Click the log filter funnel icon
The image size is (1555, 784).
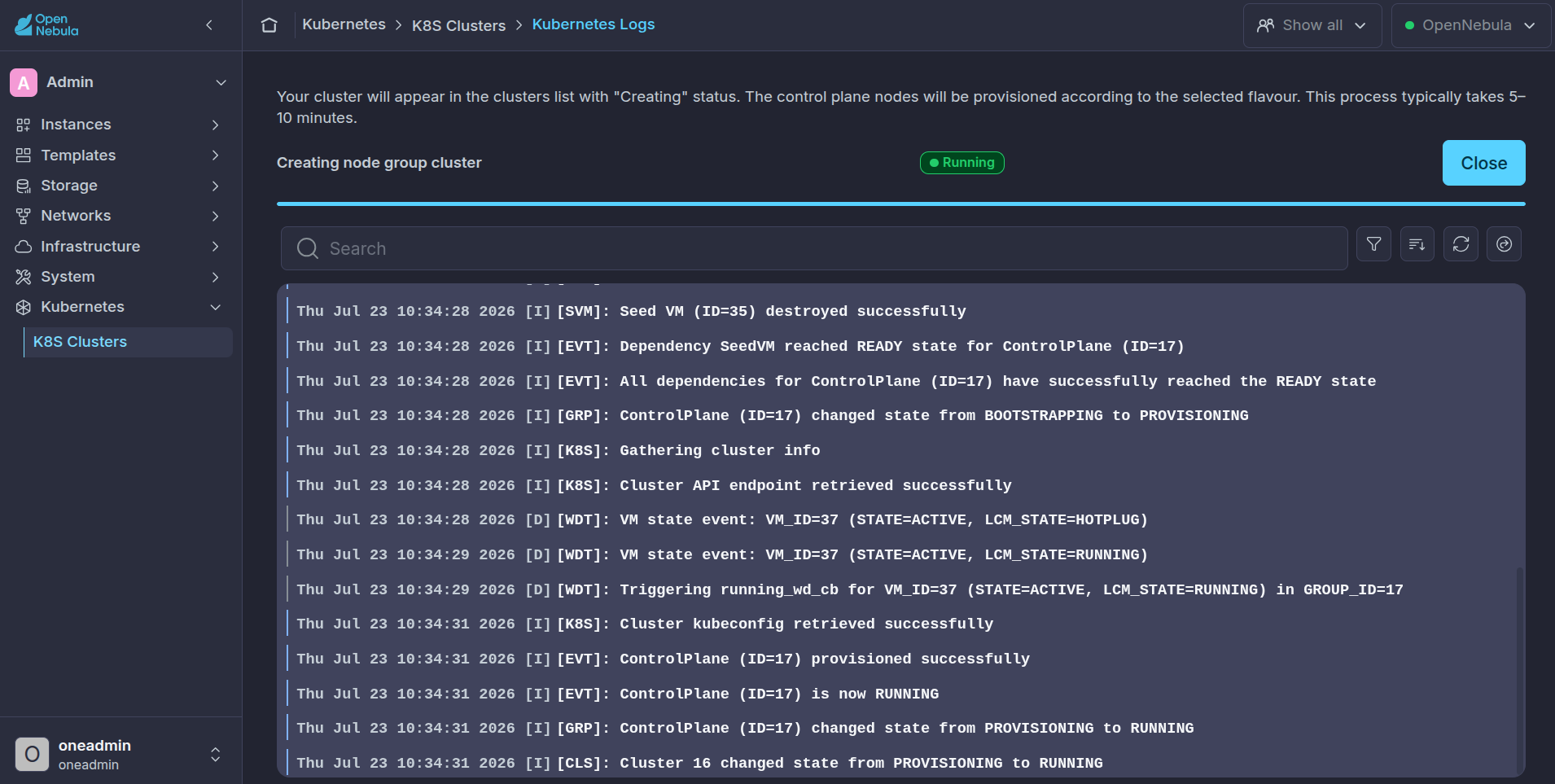pyautogui.click(x=1374, y=244)
